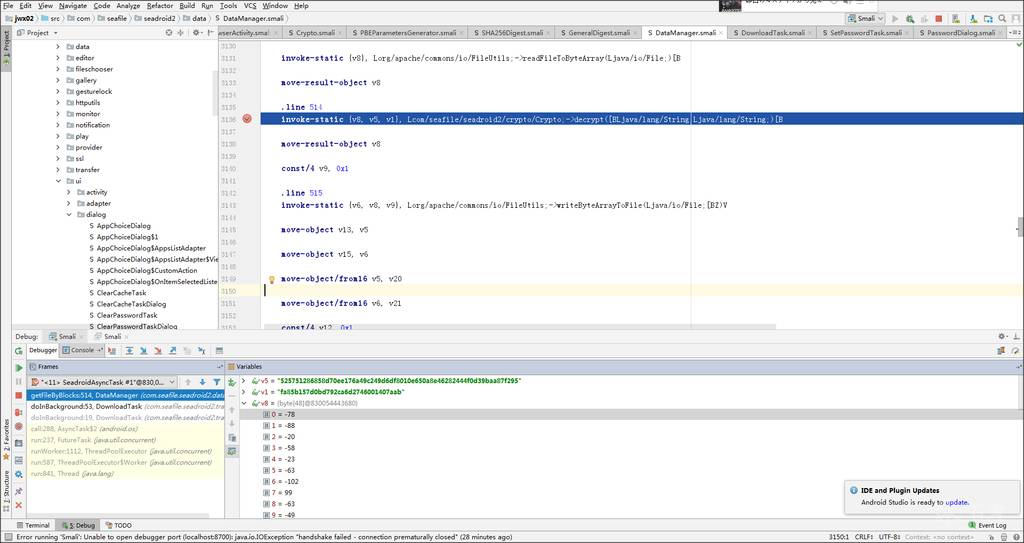Screen dimensions: 1024x543
Task: Switch to PasswordDialog.smali tab
Action: click(x=963, y=33)
